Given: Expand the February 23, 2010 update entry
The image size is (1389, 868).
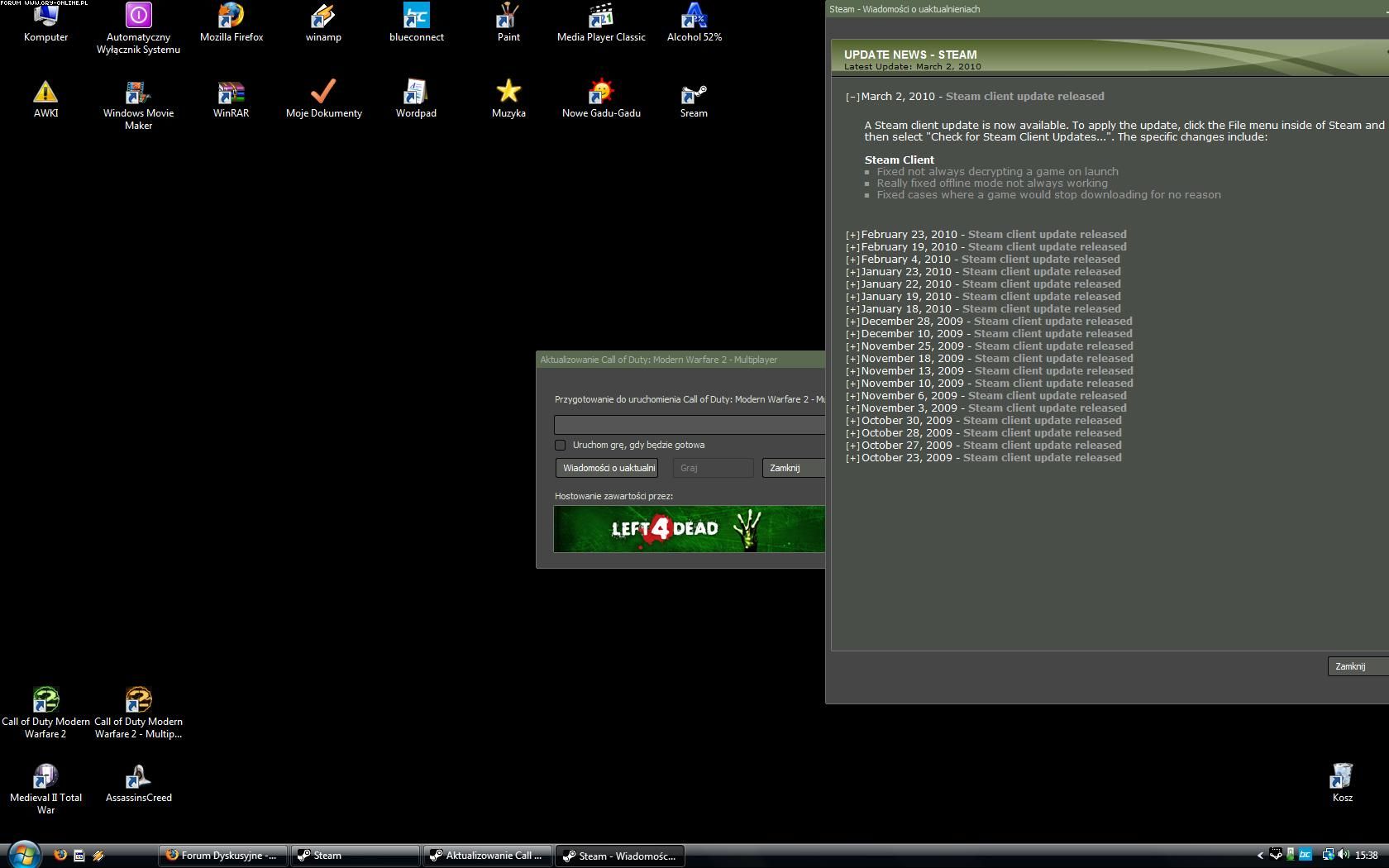Looking at the screenshot, I should point(852,236).
